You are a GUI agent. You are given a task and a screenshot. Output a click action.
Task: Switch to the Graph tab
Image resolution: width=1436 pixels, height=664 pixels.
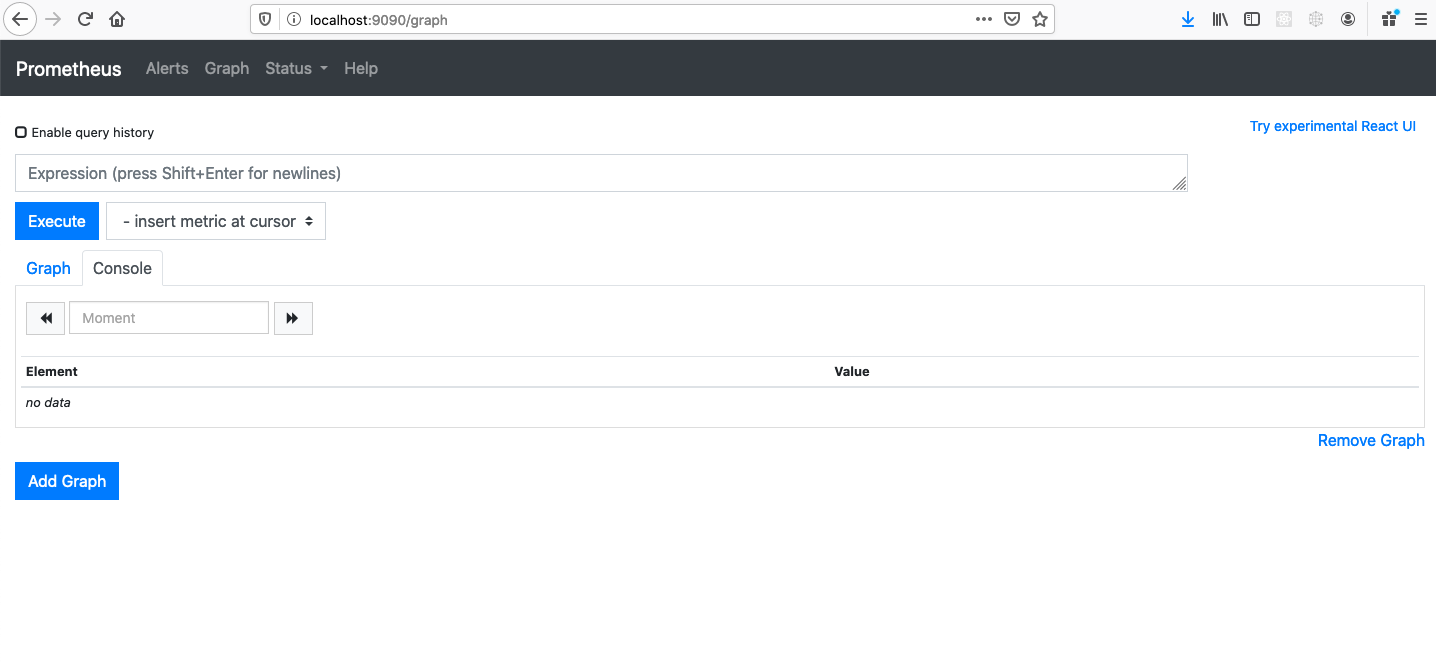(x=48, y=268)
